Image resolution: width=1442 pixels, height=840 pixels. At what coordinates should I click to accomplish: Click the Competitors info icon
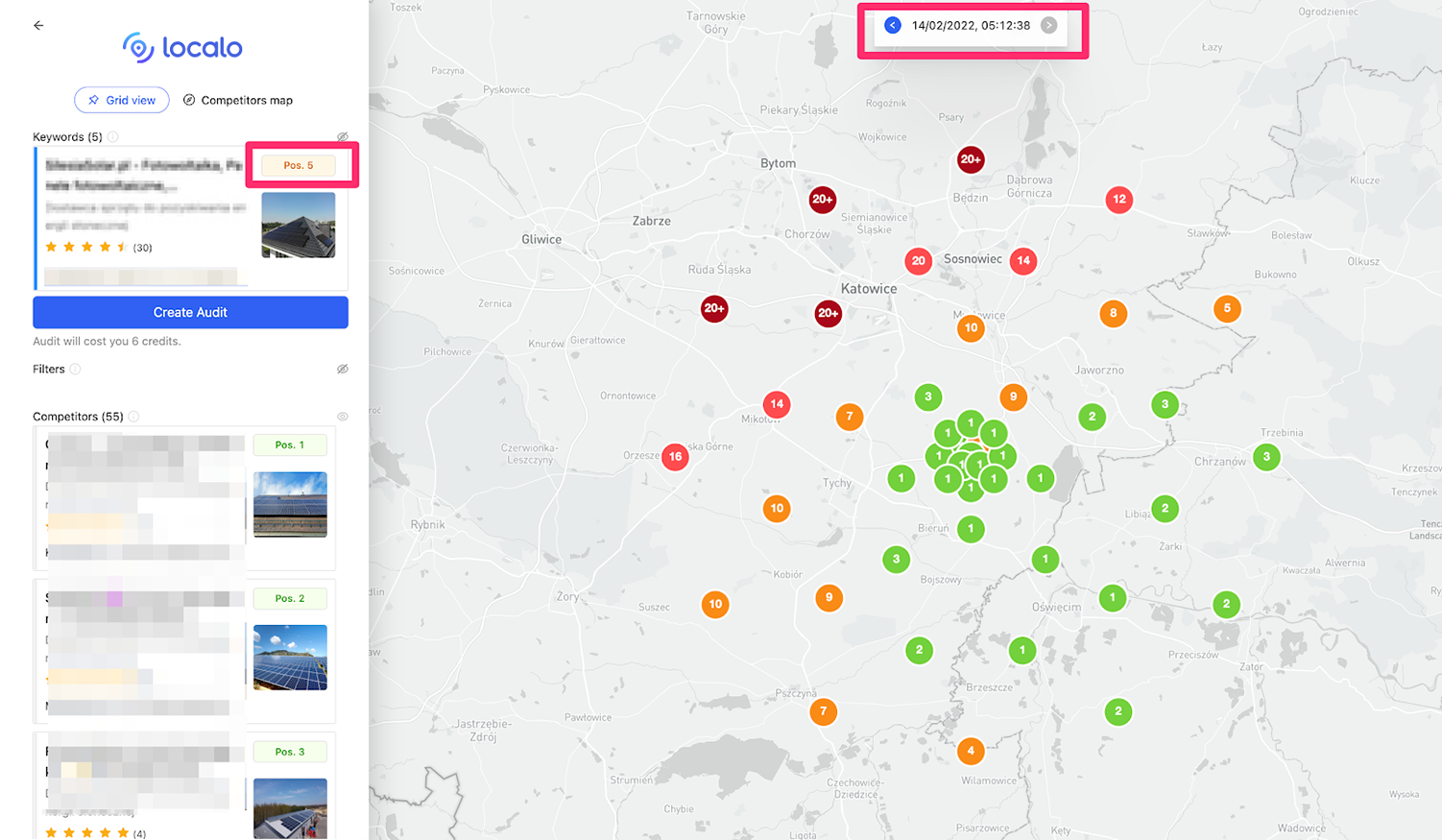[x=134, y=417]
